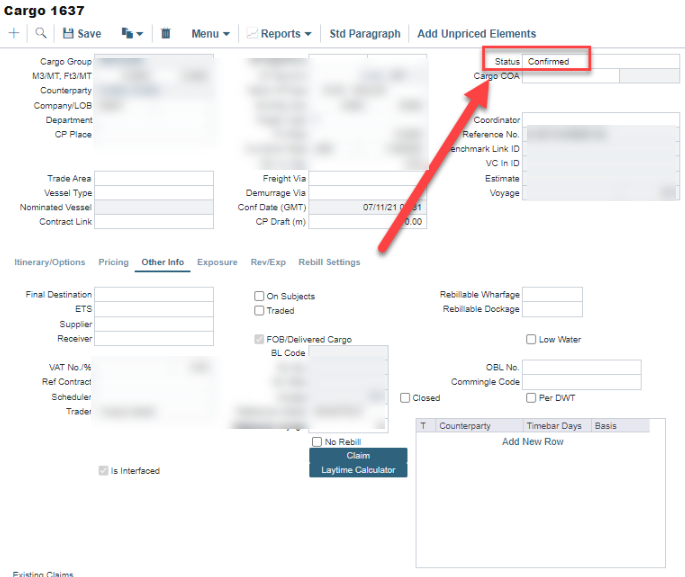Toggle the FOB/Delivered Cargo checkbox
This screenshot has width=685, height=577.
[259, 339]
